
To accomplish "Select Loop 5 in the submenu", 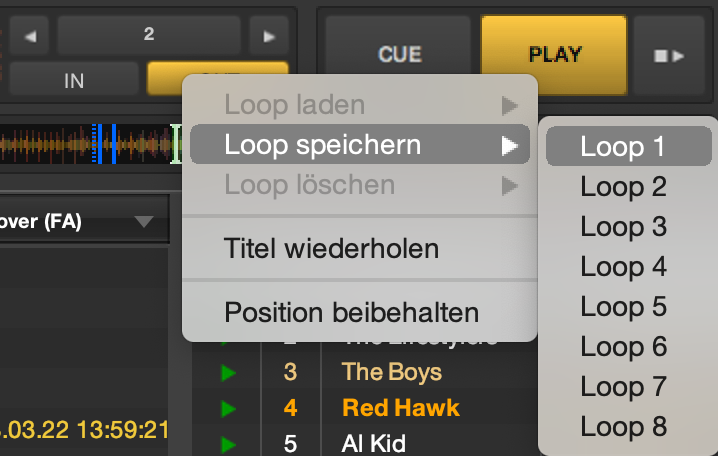I will [624, 307].
